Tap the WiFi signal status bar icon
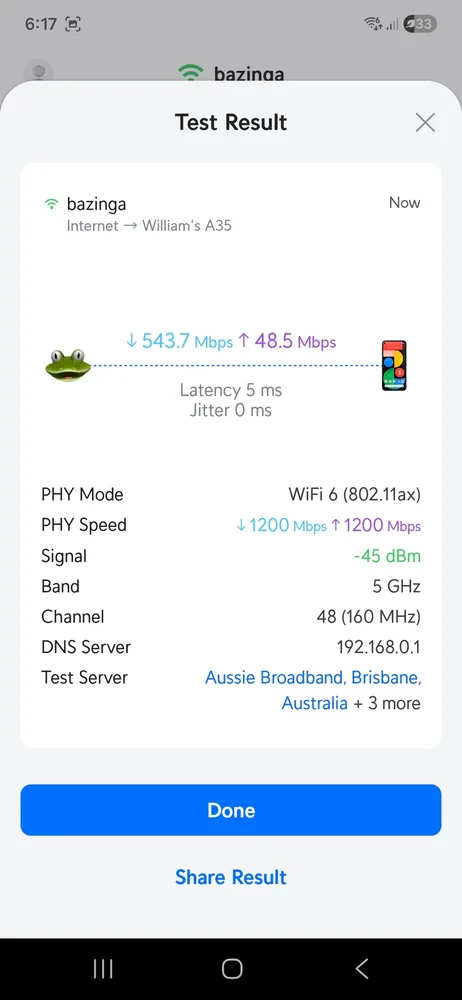Image resolution: width=462 pixels, height=1000 pixels. point(373,24)
